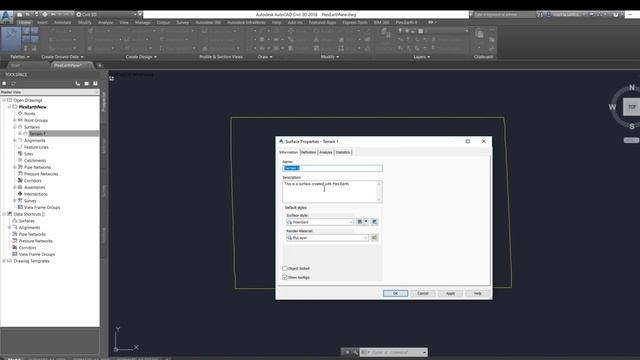Click the Description text area
Screen dimensions: 640x360
[x=332, y=191]
